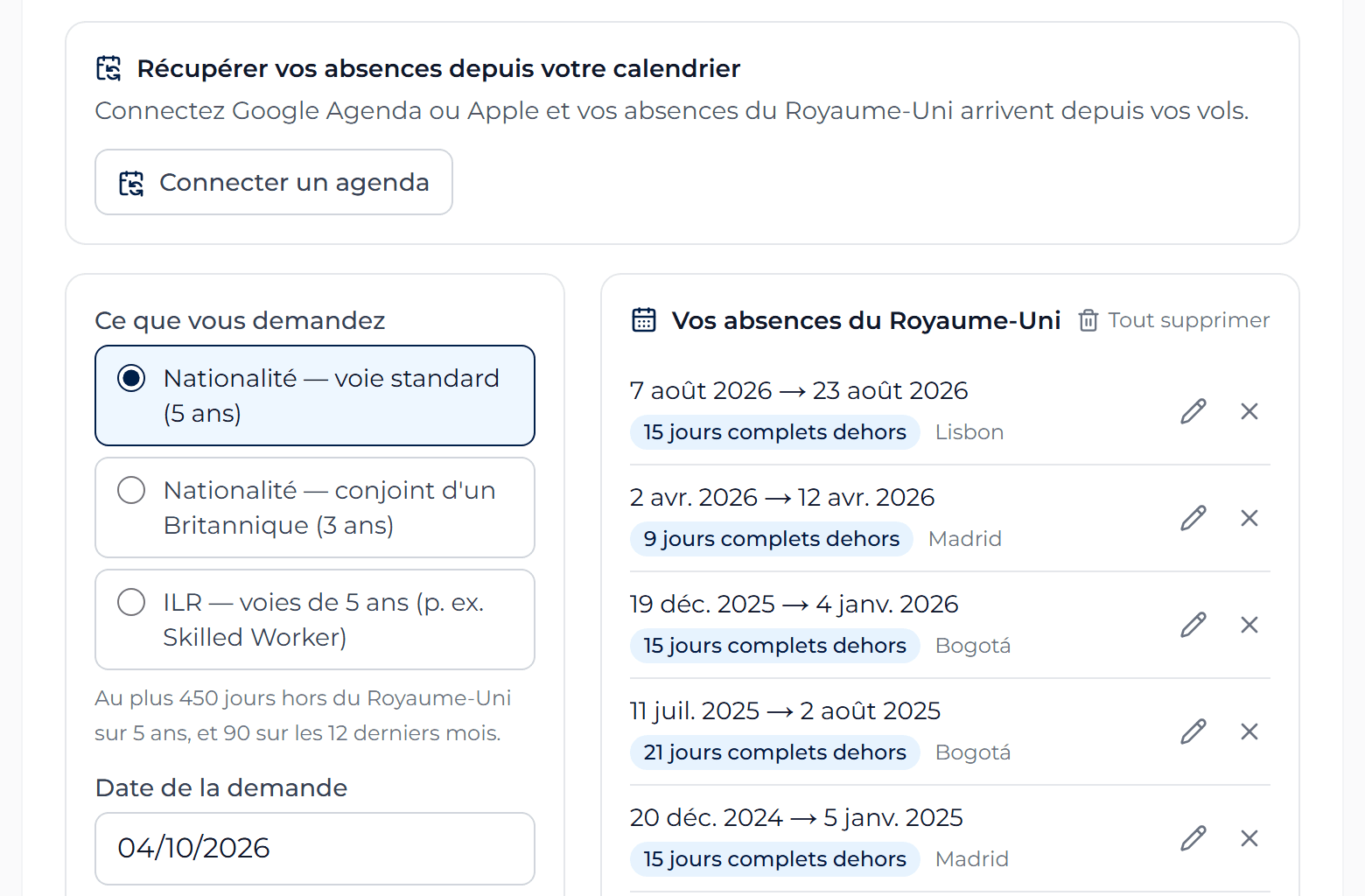Click the Ce que vous demandez label

coord(240,320)
